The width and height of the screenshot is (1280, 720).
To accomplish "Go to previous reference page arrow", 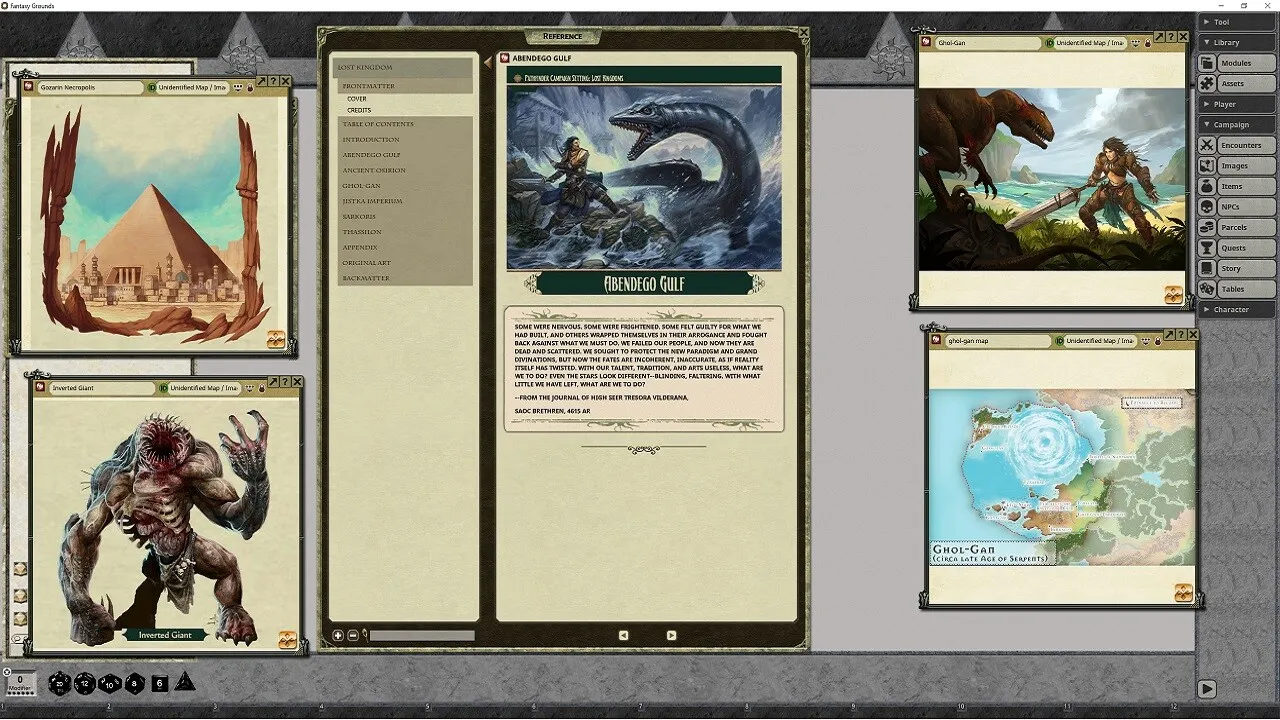I will tap(623, 635).
